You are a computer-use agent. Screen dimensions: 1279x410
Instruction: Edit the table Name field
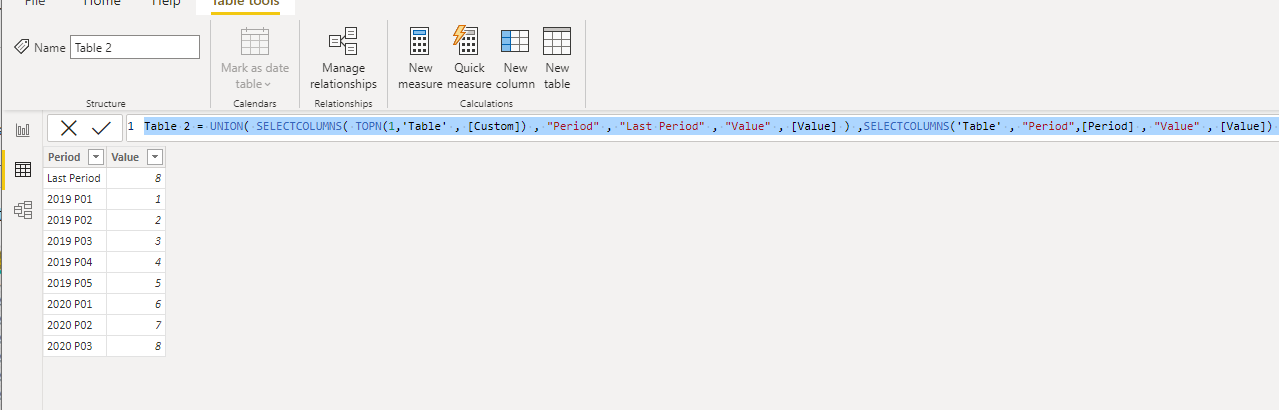[x=135, y=47]
